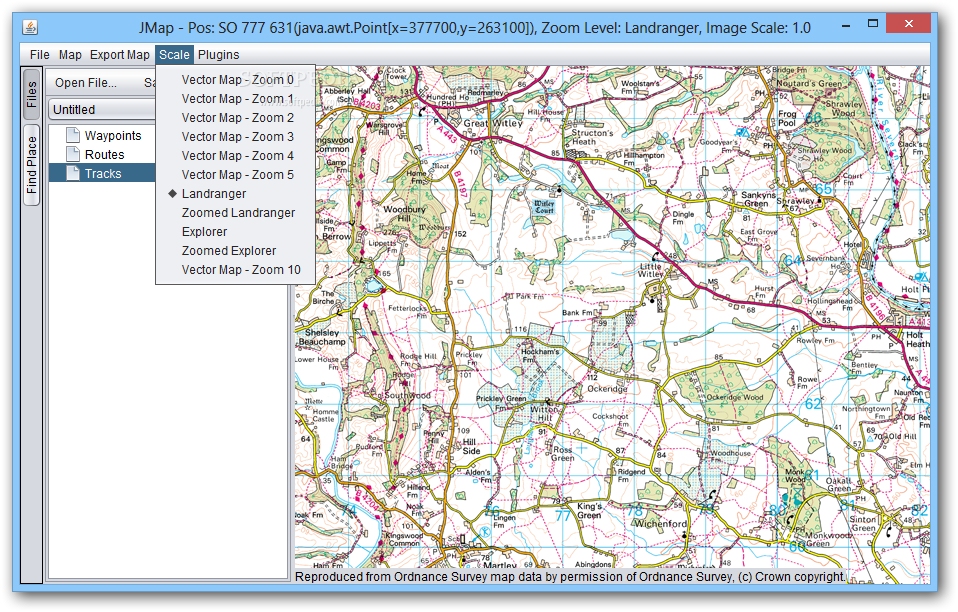Click Witton Hill label on map
The image size is (958, 612).
click(544, 413)
